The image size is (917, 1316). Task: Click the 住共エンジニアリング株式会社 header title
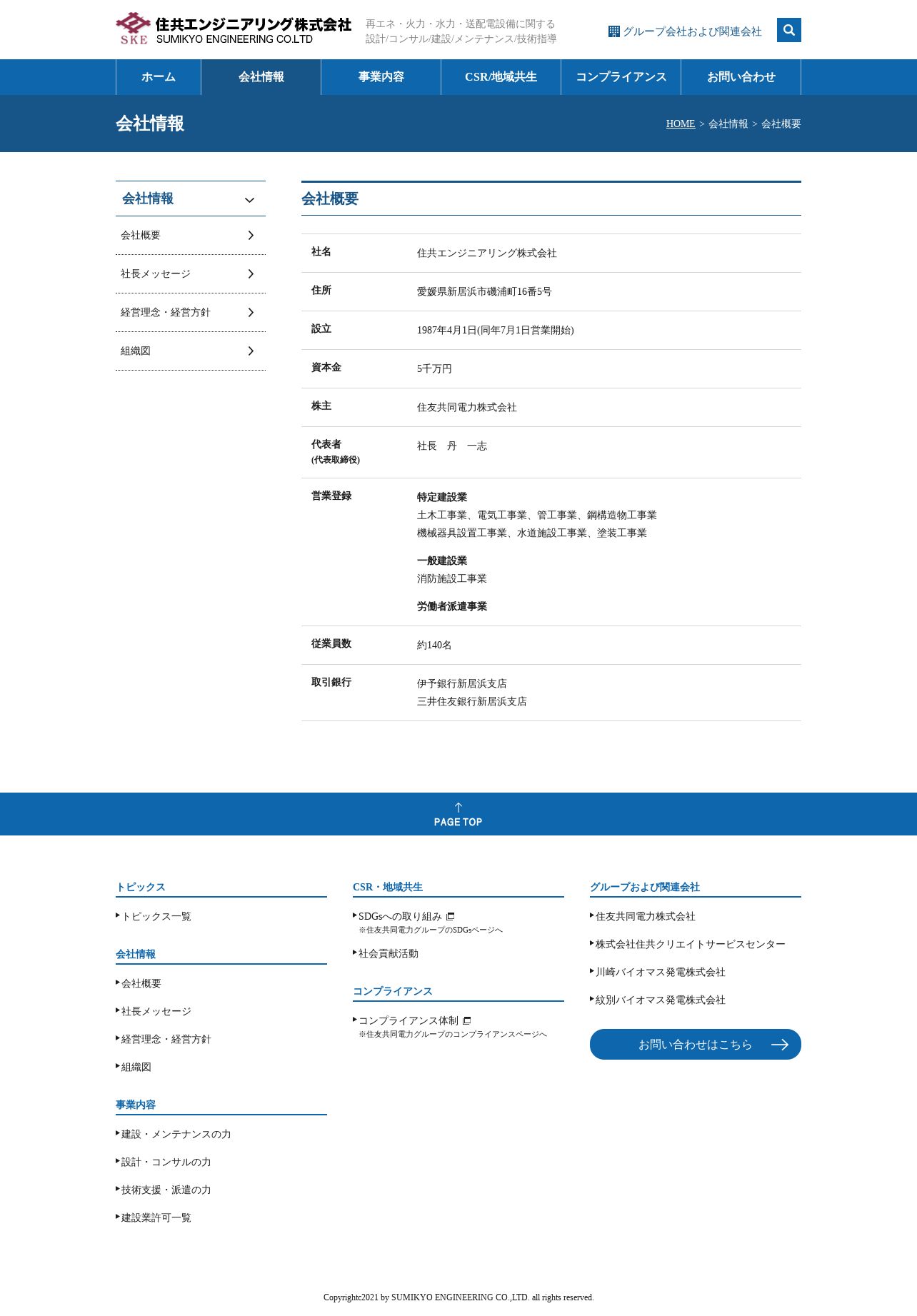[x=254, y=24]
